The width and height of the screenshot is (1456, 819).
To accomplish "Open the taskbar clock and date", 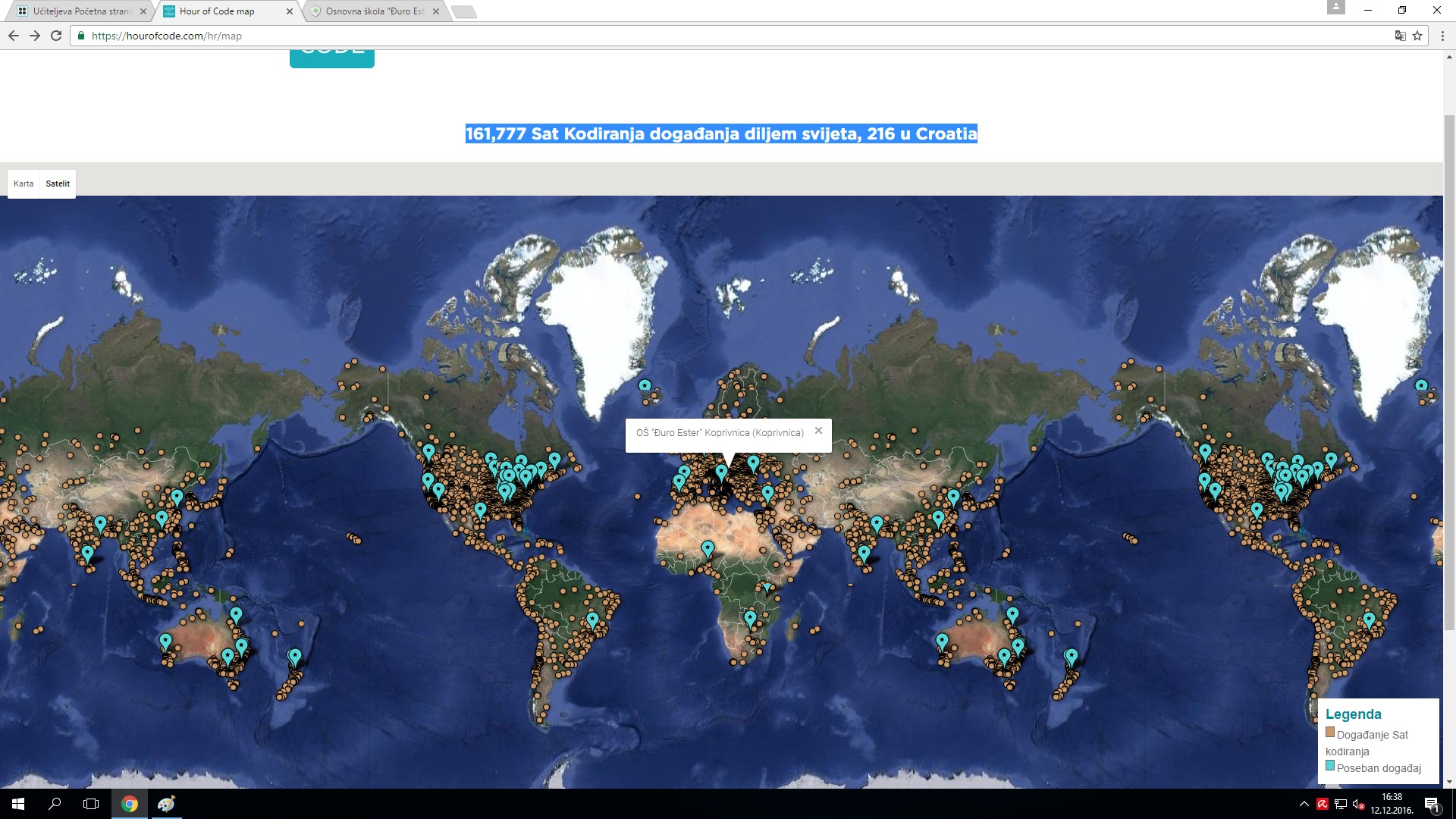I will [1392, 804].
